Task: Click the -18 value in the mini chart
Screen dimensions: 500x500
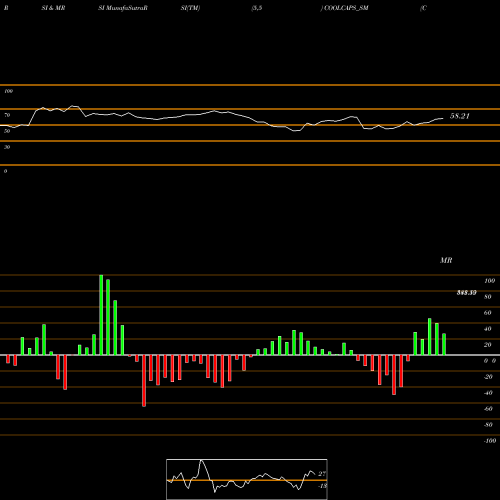Action: [322, 486]
